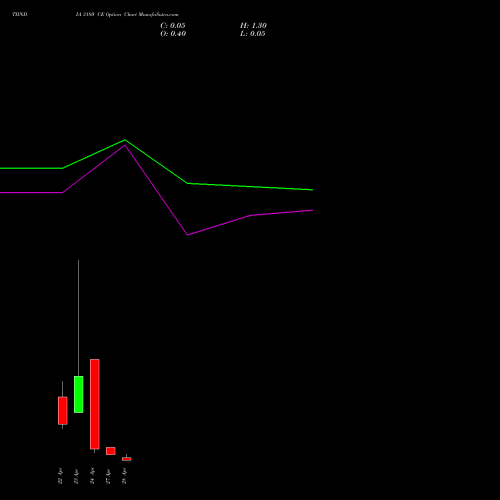Select the tiny 28 Apr candlestick
Viewport: 500px width, 500px height.
[x=127, y=459]
